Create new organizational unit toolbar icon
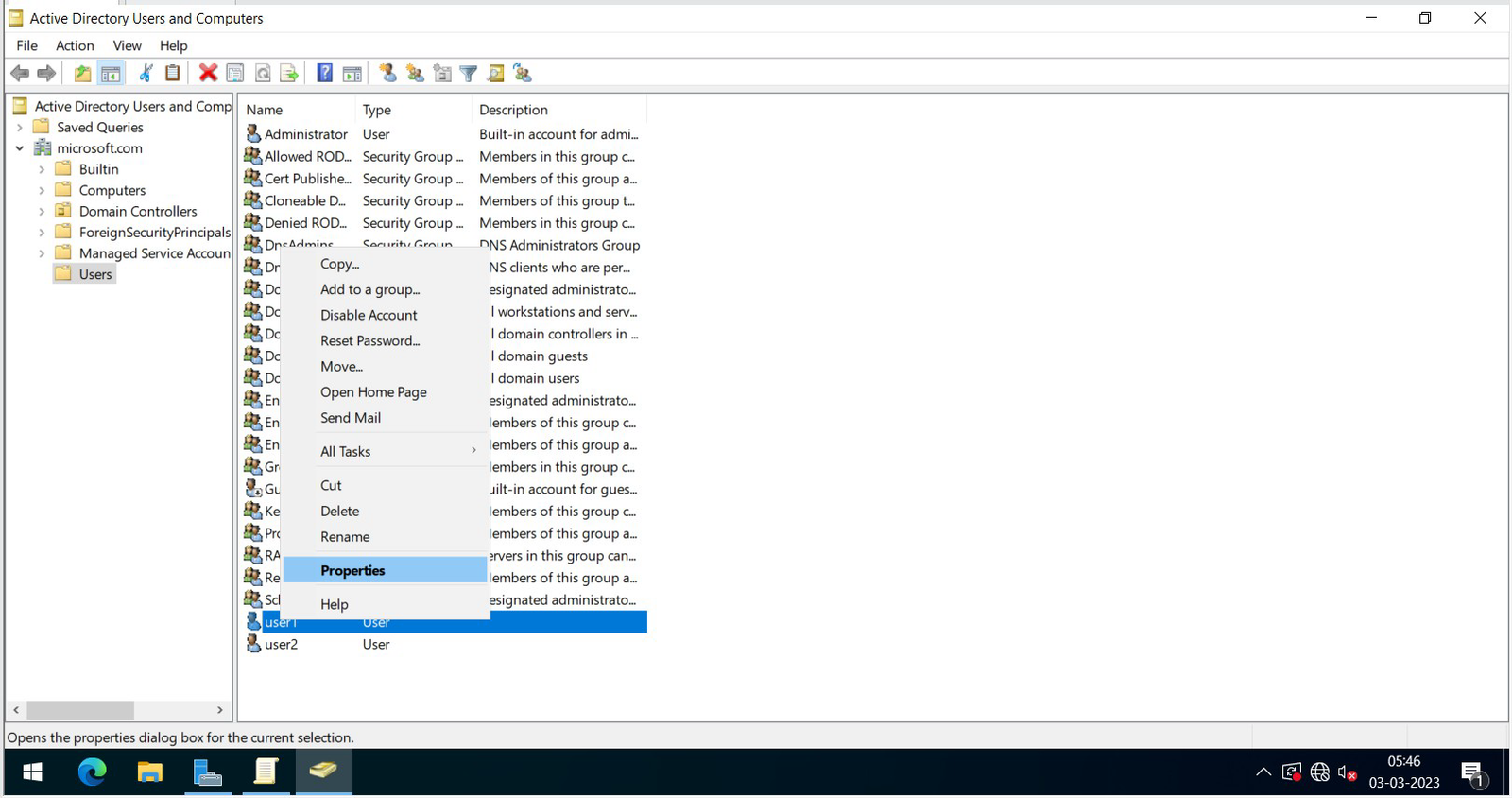Screen dimensions: 1512x798 click(x=441, y=73)
